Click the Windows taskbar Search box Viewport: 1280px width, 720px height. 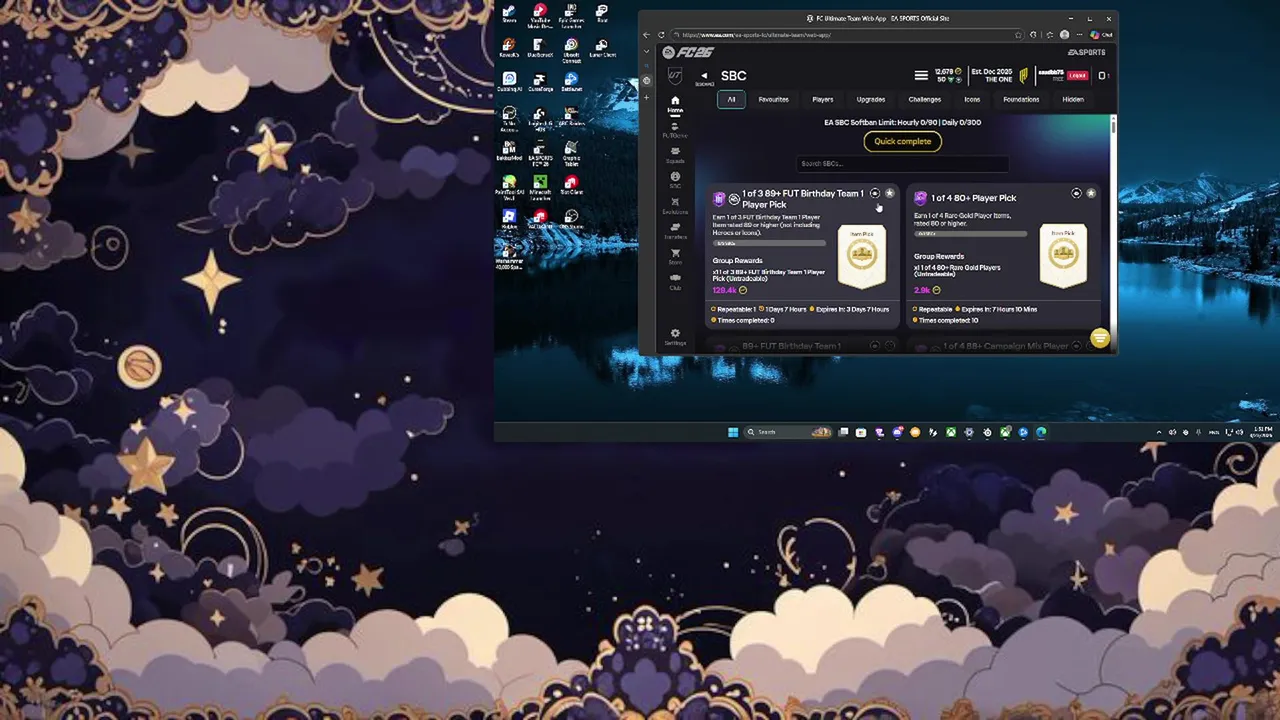790,432
